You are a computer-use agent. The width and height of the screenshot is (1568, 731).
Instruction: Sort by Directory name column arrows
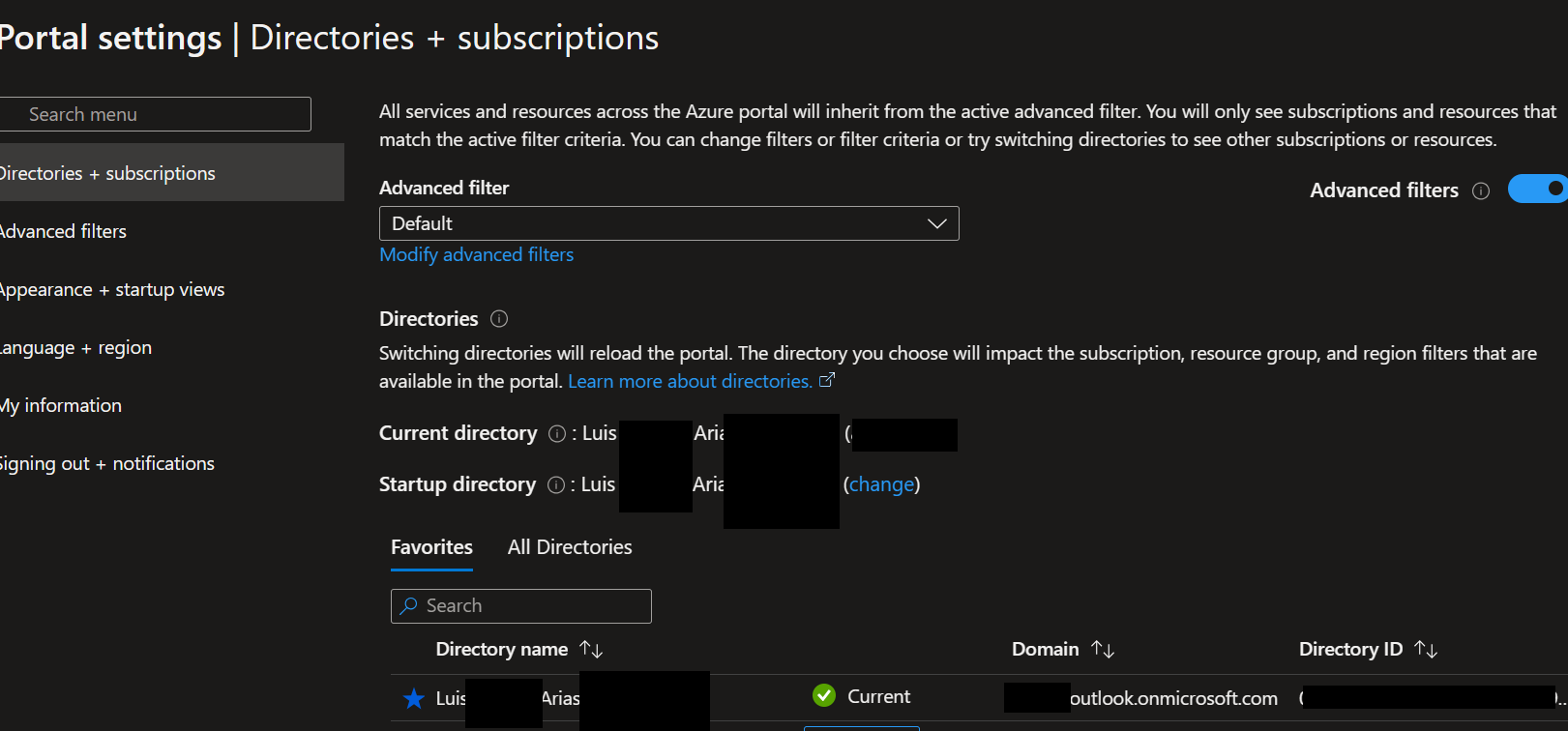(591, 649)
